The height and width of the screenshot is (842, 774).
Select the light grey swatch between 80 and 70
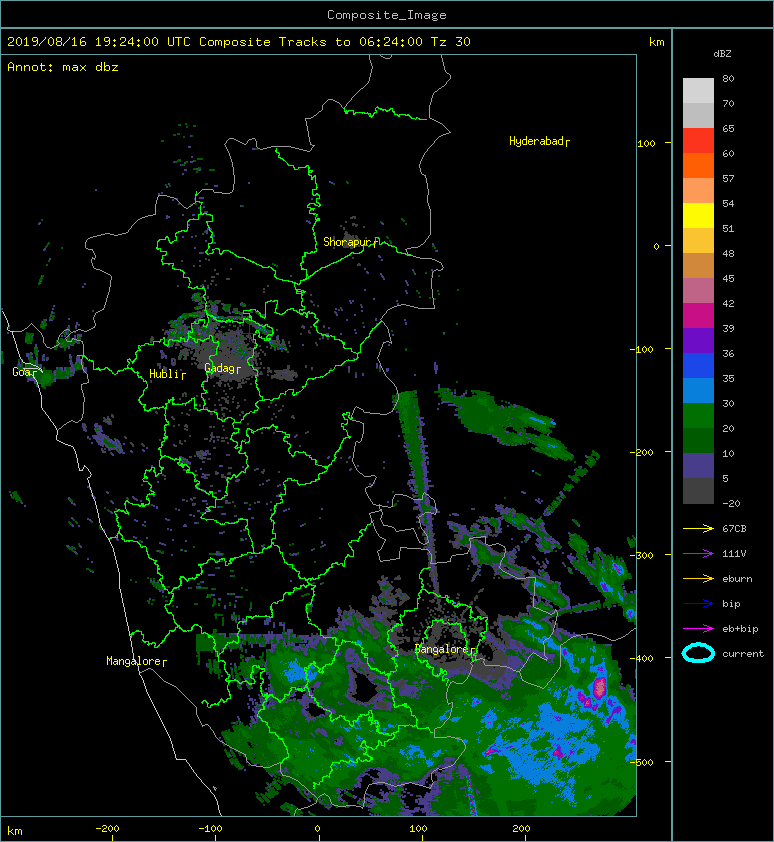pos(698,91)
